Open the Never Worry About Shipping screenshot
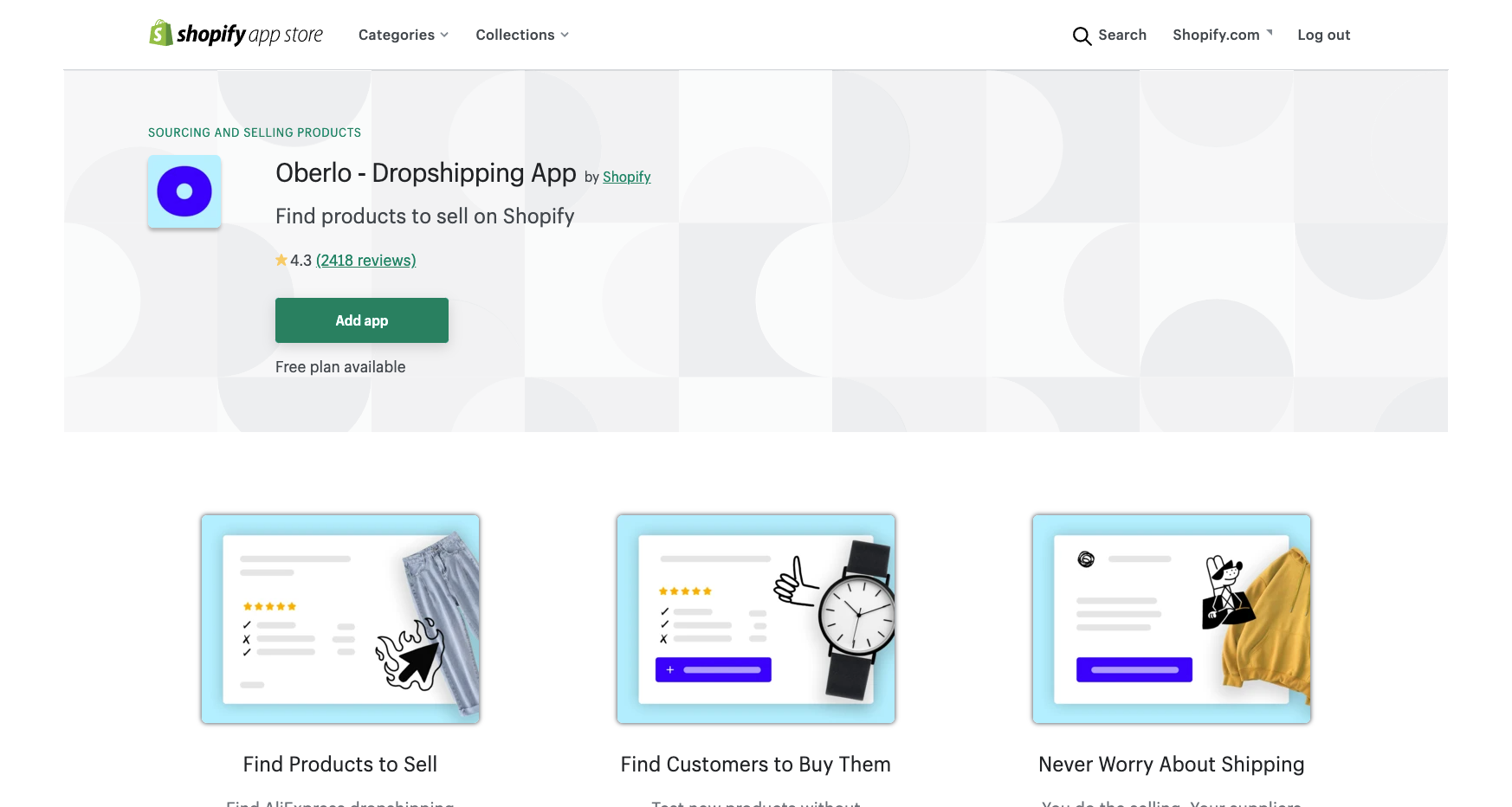Screen dimensions: 1512x807 pos(1172,619)
